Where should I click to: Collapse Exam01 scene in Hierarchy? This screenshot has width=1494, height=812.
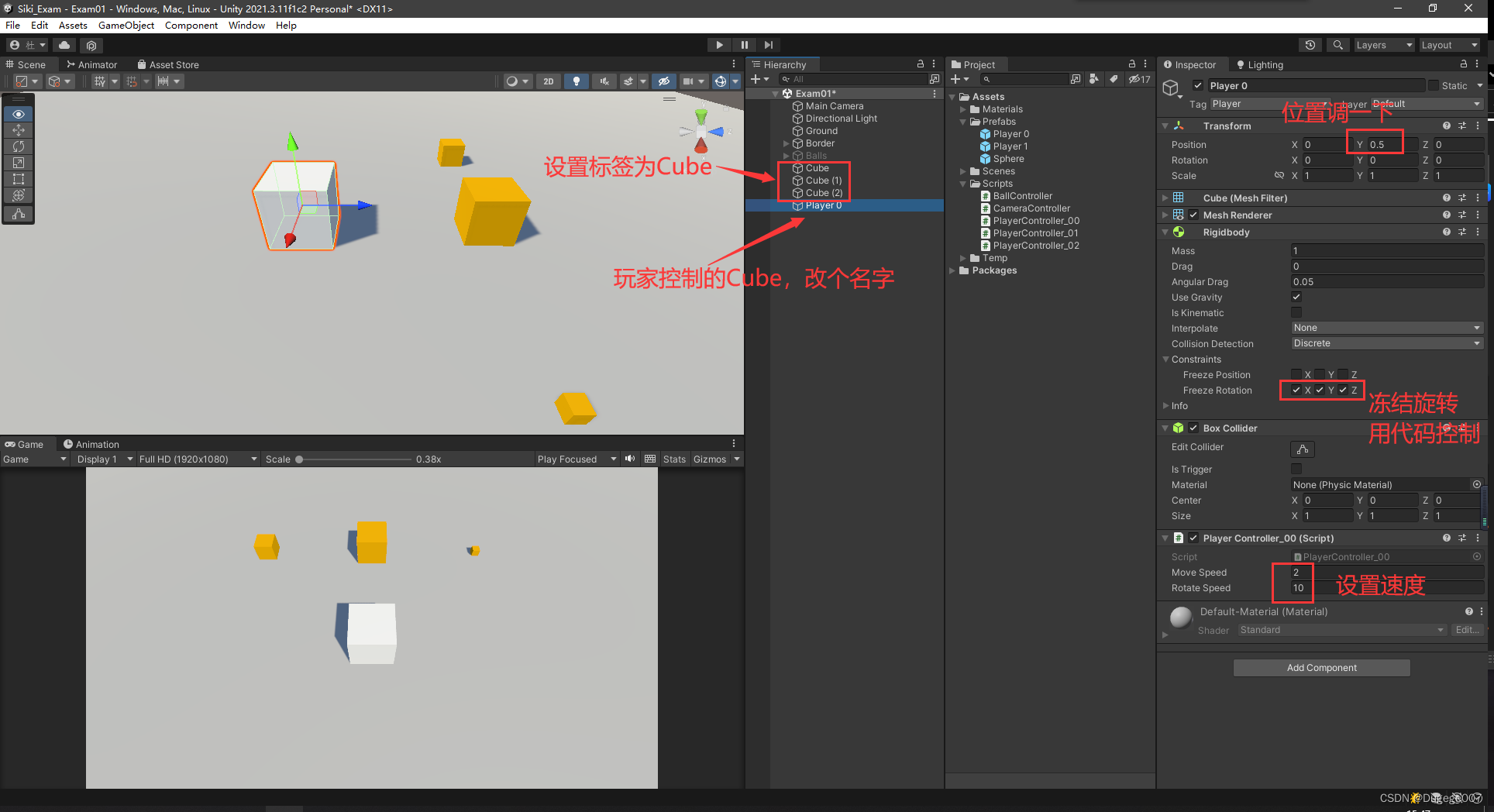(x=776, y=94)
